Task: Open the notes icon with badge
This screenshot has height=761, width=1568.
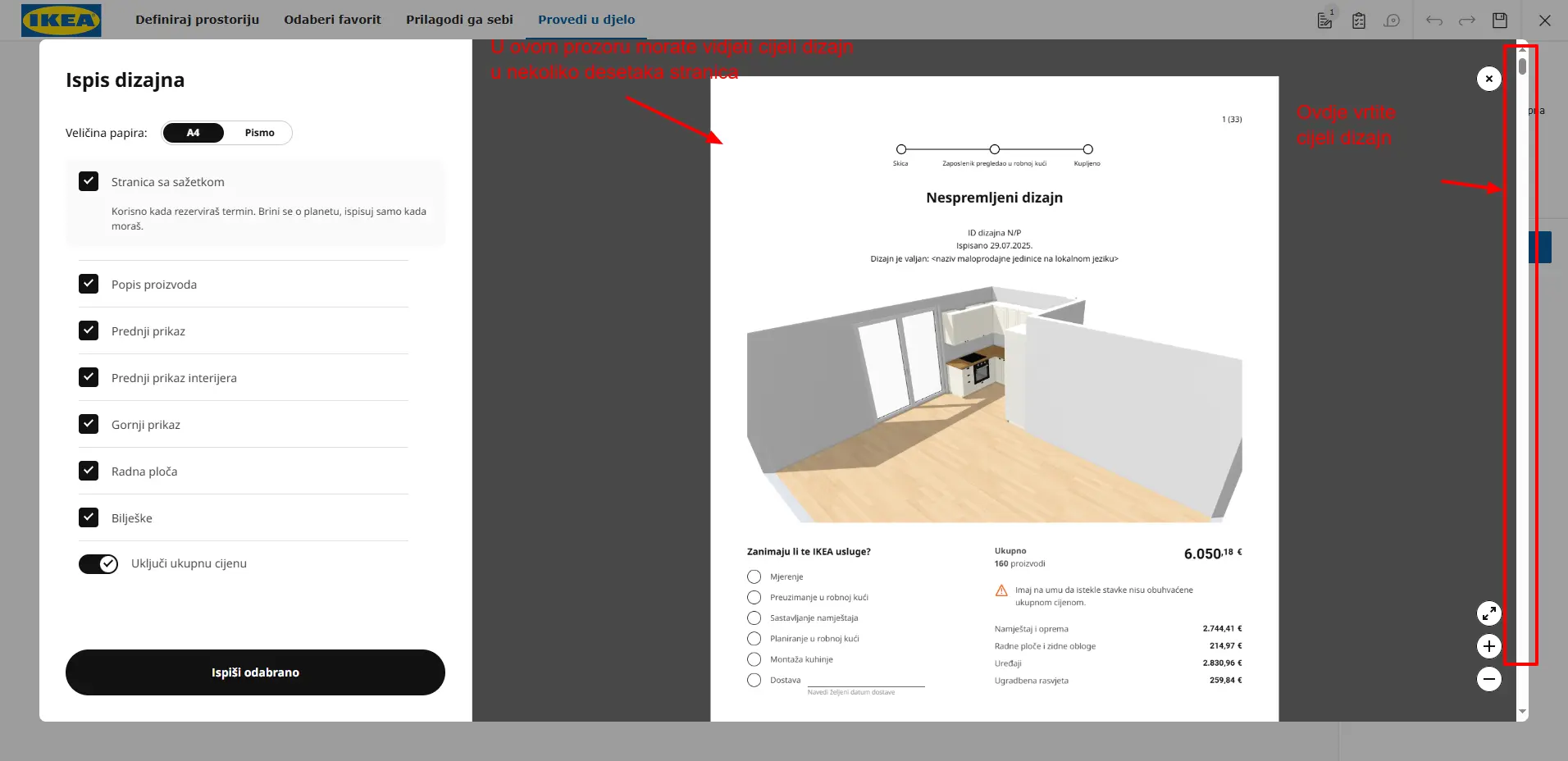Action: pos(1324,21)
